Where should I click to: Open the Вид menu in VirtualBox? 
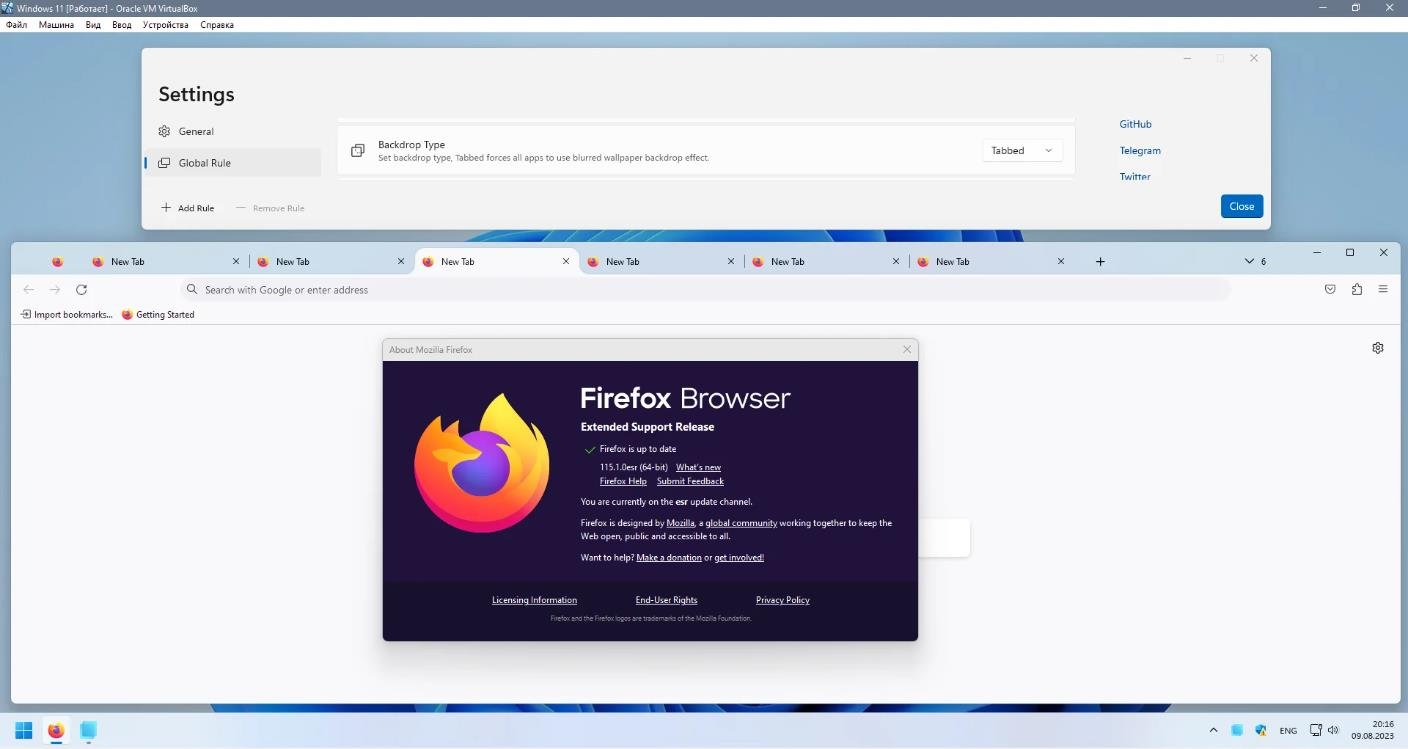click(x=93, y=25)
